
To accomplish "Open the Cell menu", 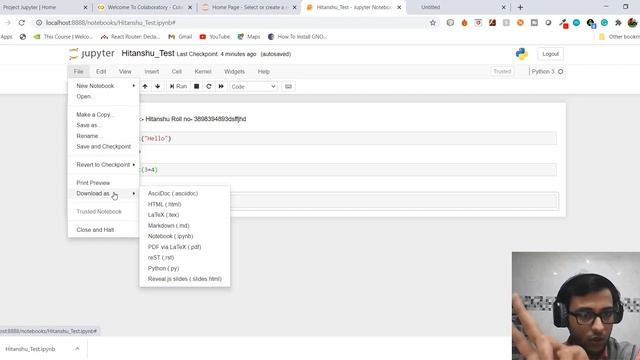I will pos(177,71).
